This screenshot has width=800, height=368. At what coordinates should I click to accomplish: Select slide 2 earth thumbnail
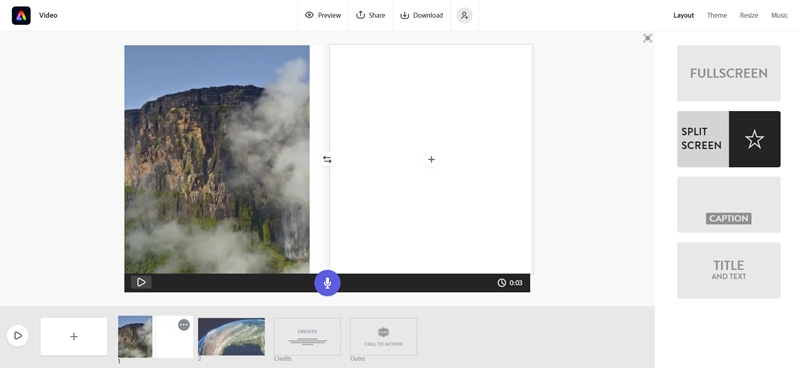coord(231,336)
